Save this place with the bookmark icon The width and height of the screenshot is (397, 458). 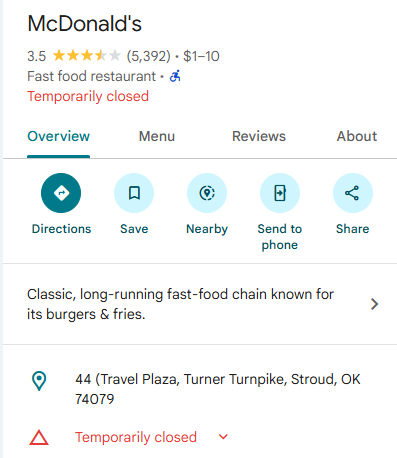pos(134,193)
